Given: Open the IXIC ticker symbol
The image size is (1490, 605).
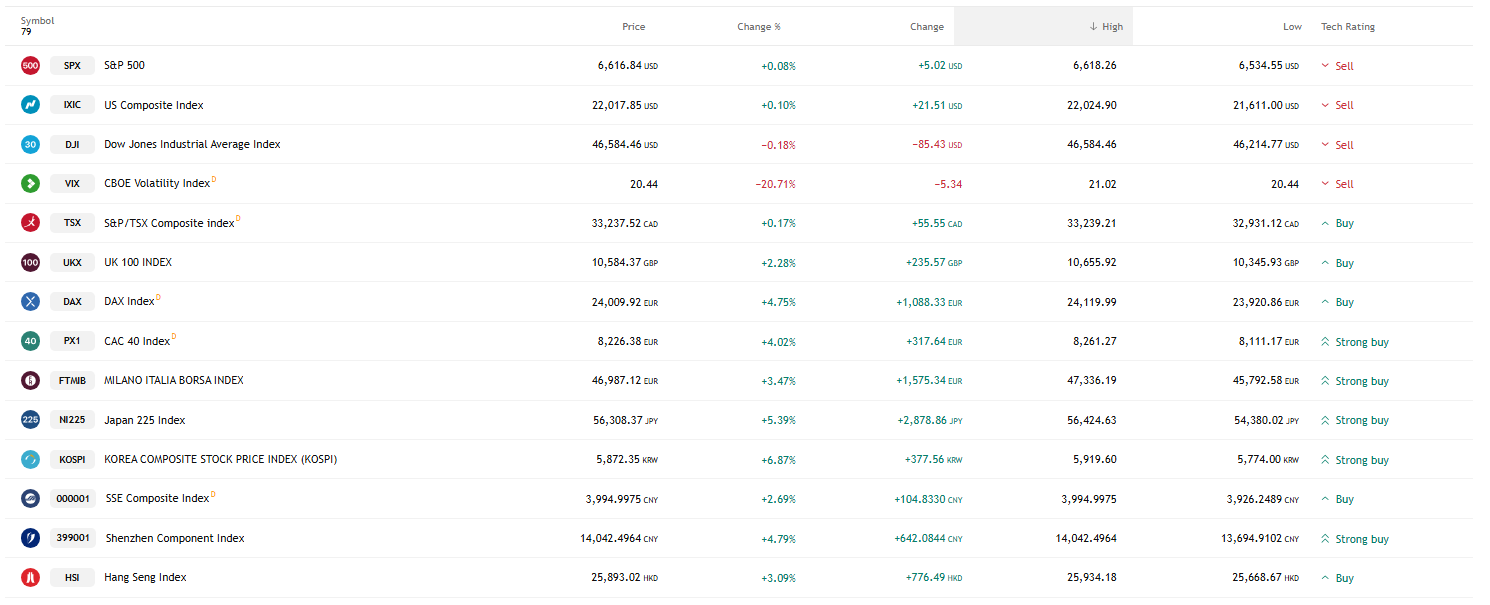Looking at the screenshot, I should tap(72, 105).
